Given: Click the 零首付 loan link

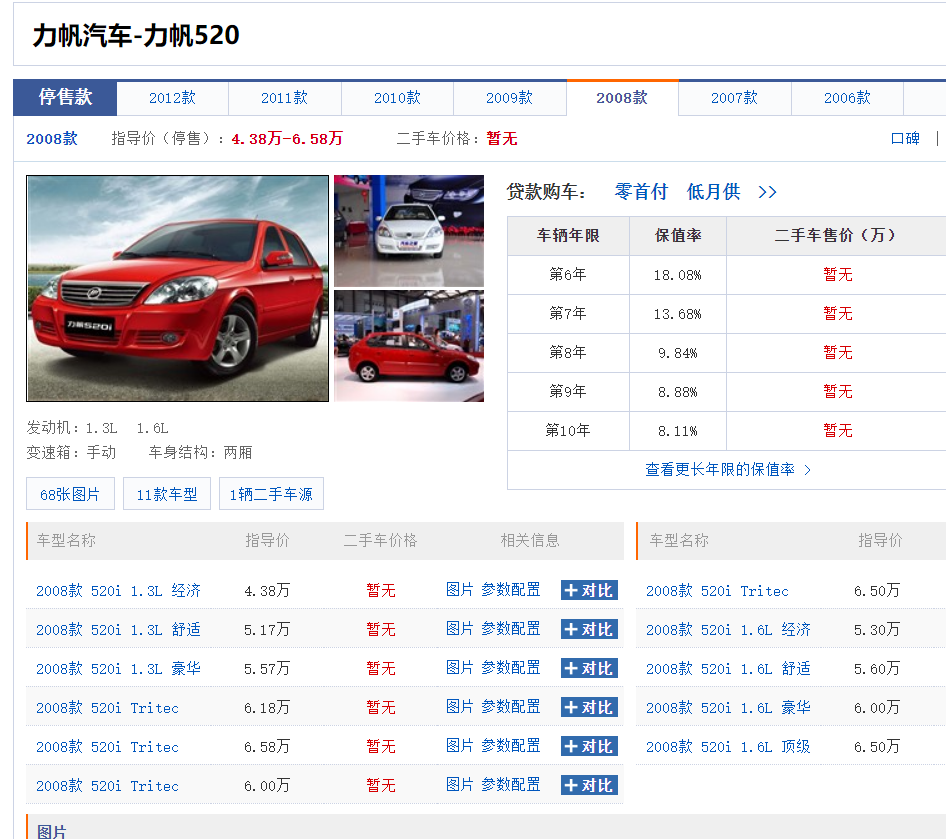Looking at the screenshot, I should click(641, 192).
